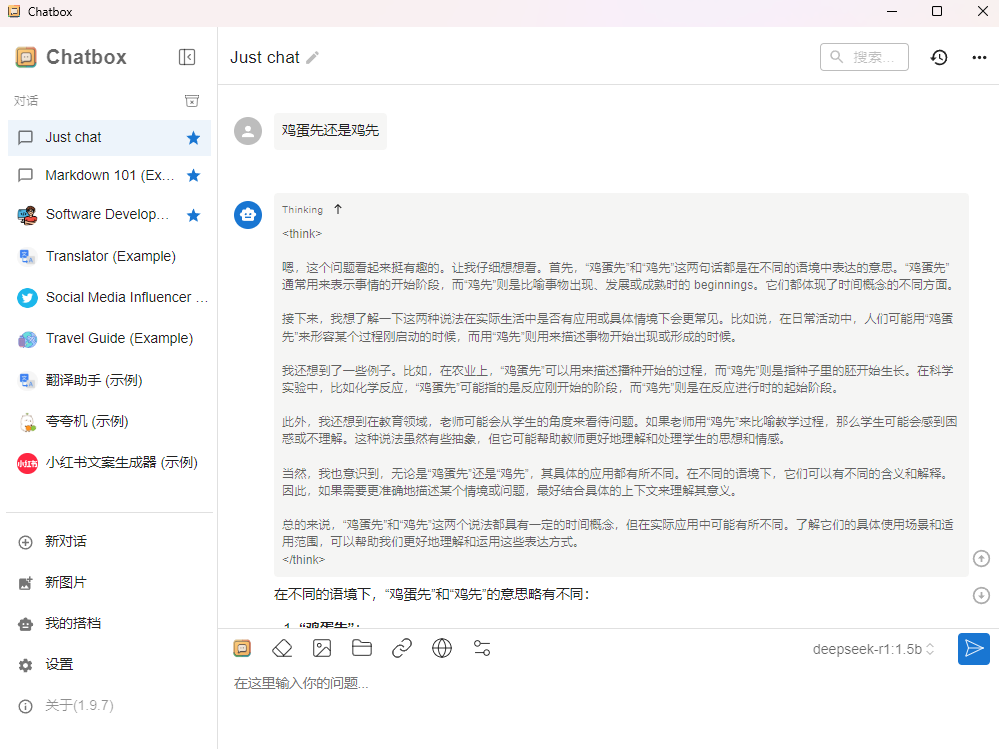
Task: Toggle the star on Markdown 101 conversation
Action: tap(193, 176)
